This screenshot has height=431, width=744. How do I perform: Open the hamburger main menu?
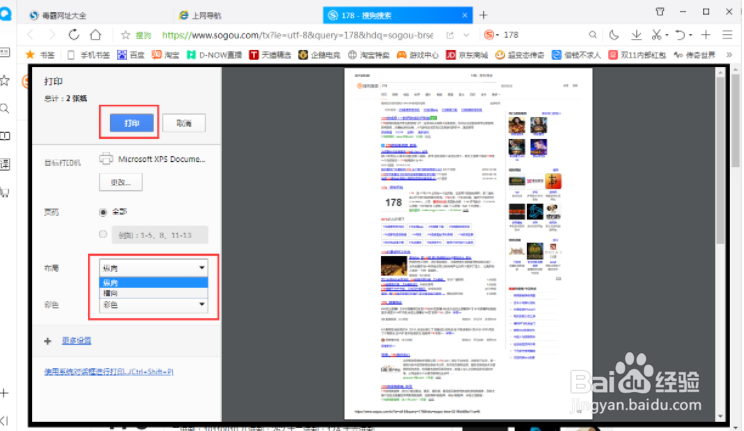coord(727,35)
